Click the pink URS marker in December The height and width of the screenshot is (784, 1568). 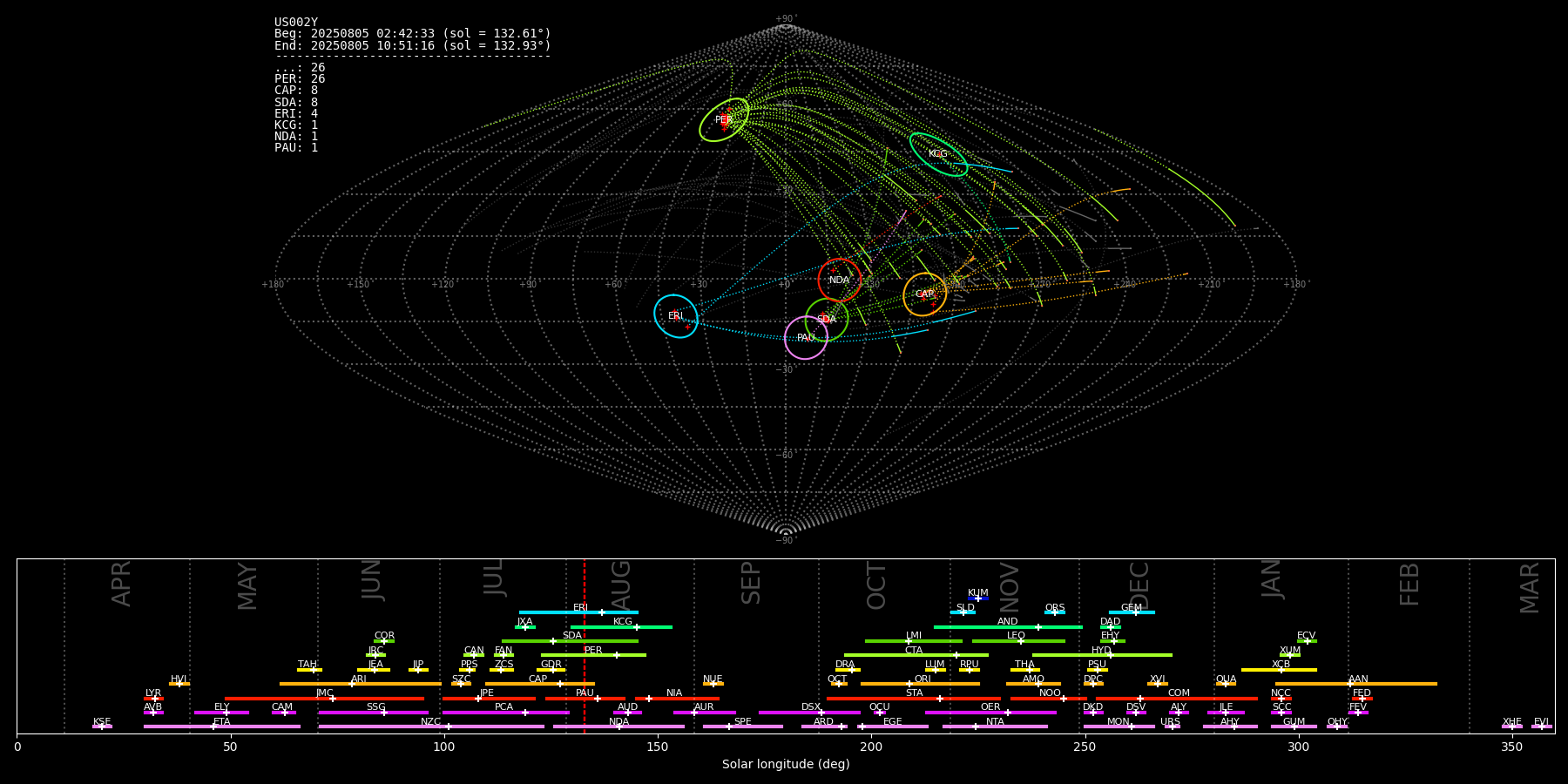(1172, 727)
